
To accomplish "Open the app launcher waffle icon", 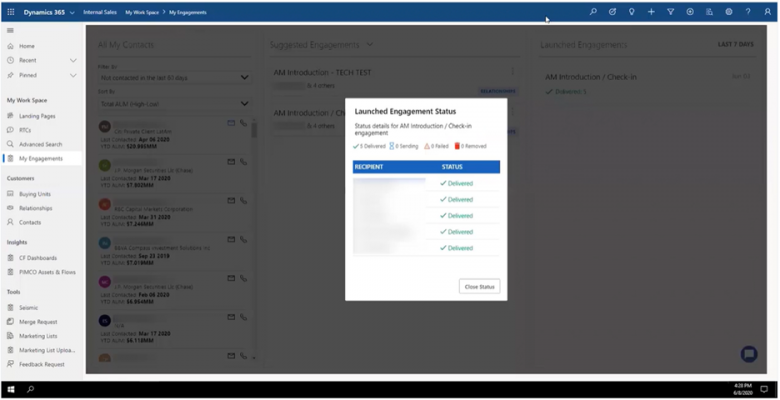I will [x=11, y=12].
